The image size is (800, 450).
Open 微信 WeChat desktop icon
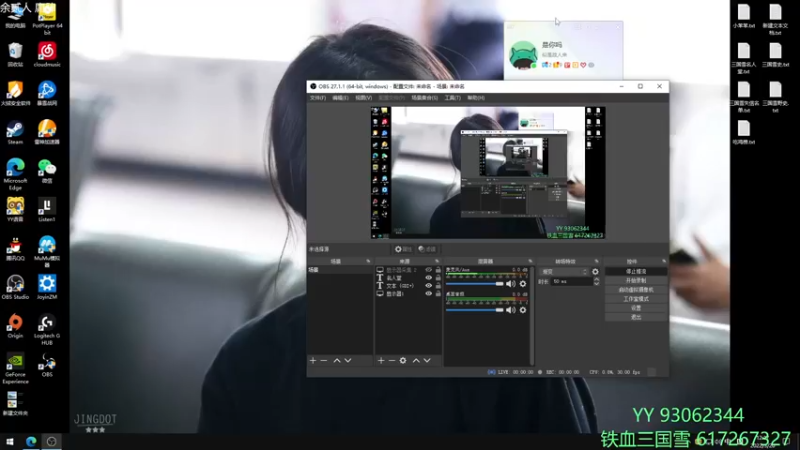tap(47, 172)
